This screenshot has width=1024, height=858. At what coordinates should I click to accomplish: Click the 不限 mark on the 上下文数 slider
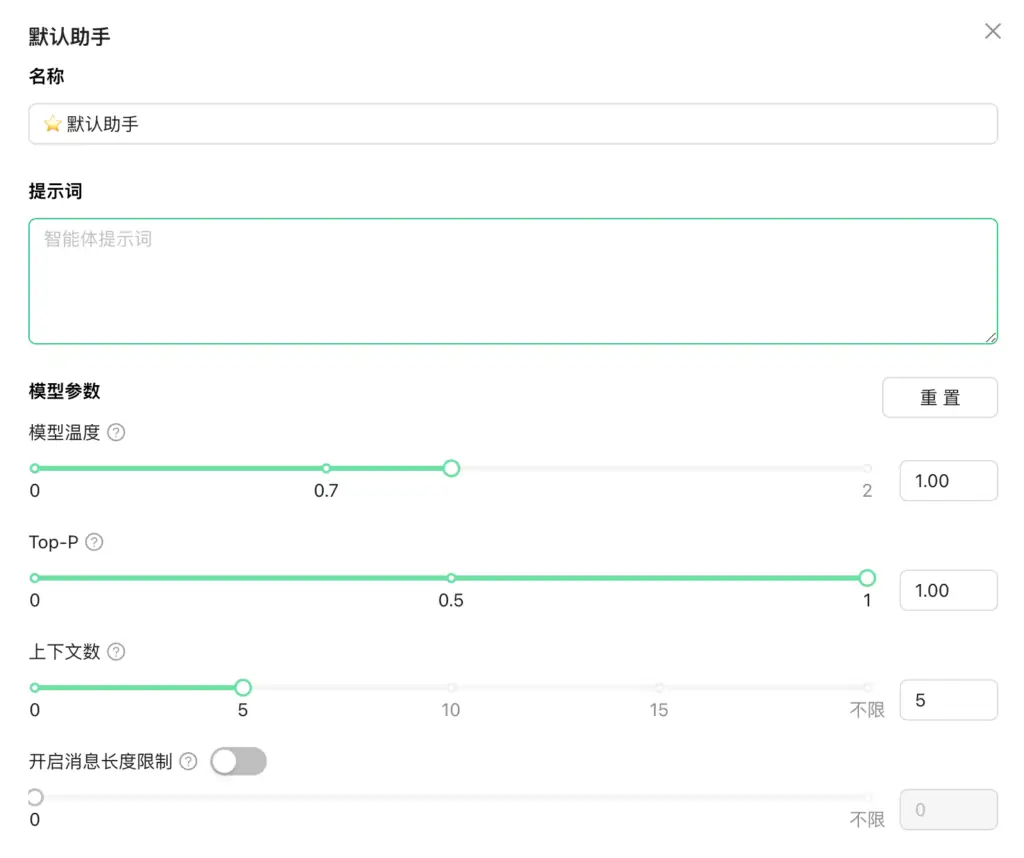866,710
